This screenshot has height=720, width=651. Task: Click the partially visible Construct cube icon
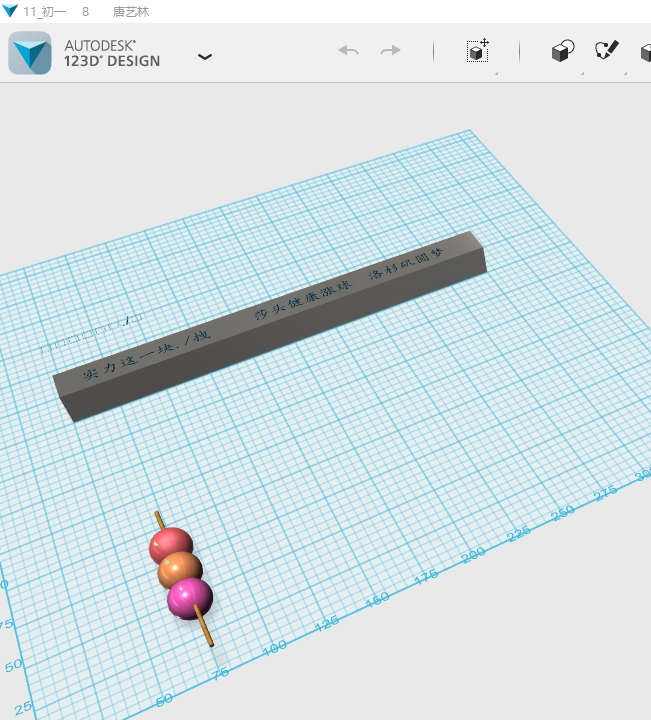coord(646,53)
